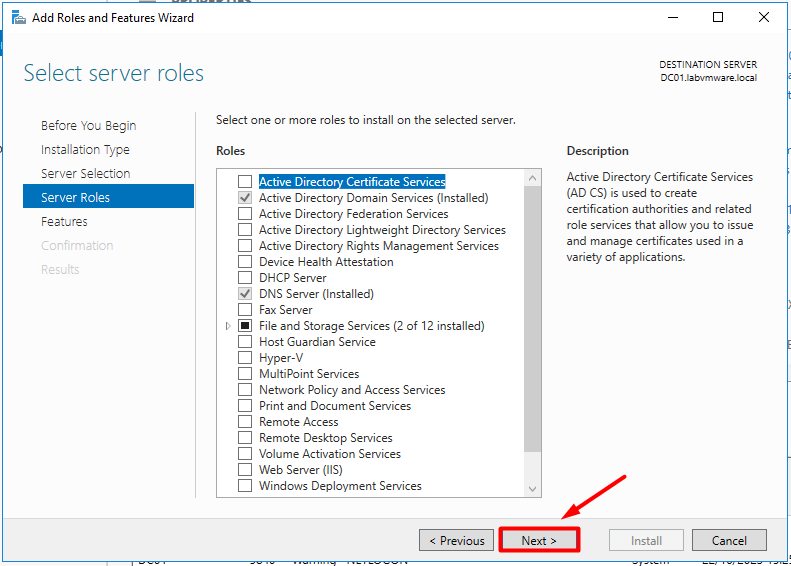Toggle the Remote Access role checkbox
Screen dimensions: 791x566
point(245,422)
